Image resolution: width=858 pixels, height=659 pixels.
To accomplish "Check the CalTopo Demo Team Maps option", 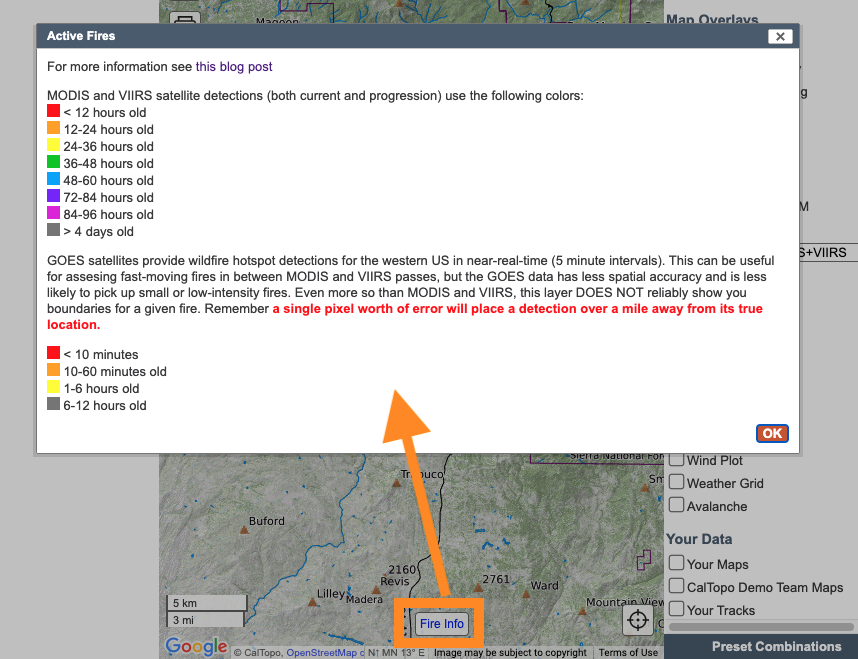I will click(x=676, y=587).
